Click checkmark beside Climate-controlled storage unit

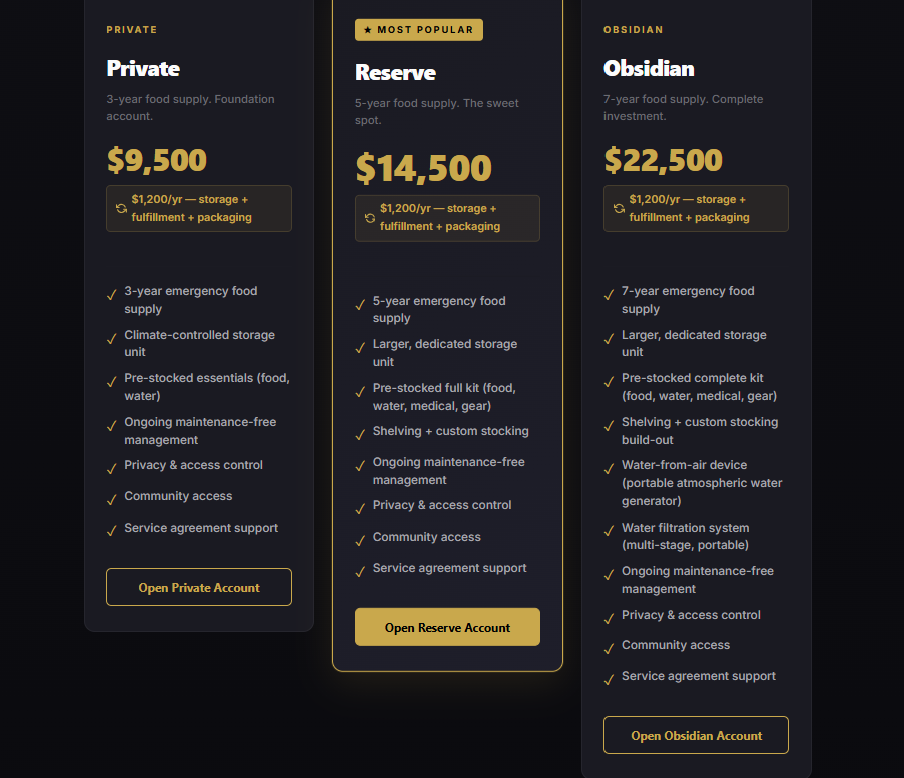112,339
